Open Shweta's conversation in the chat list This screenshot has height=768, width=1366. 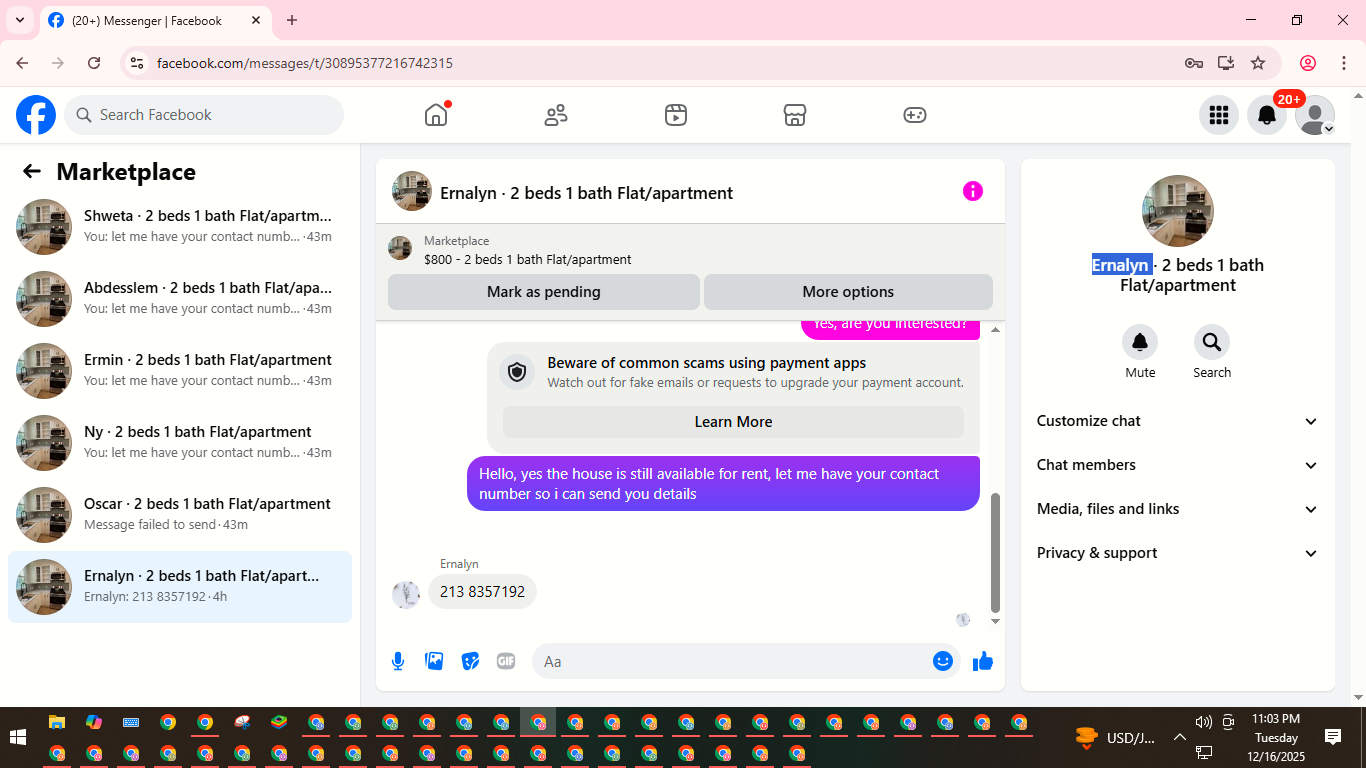[180, 227]
